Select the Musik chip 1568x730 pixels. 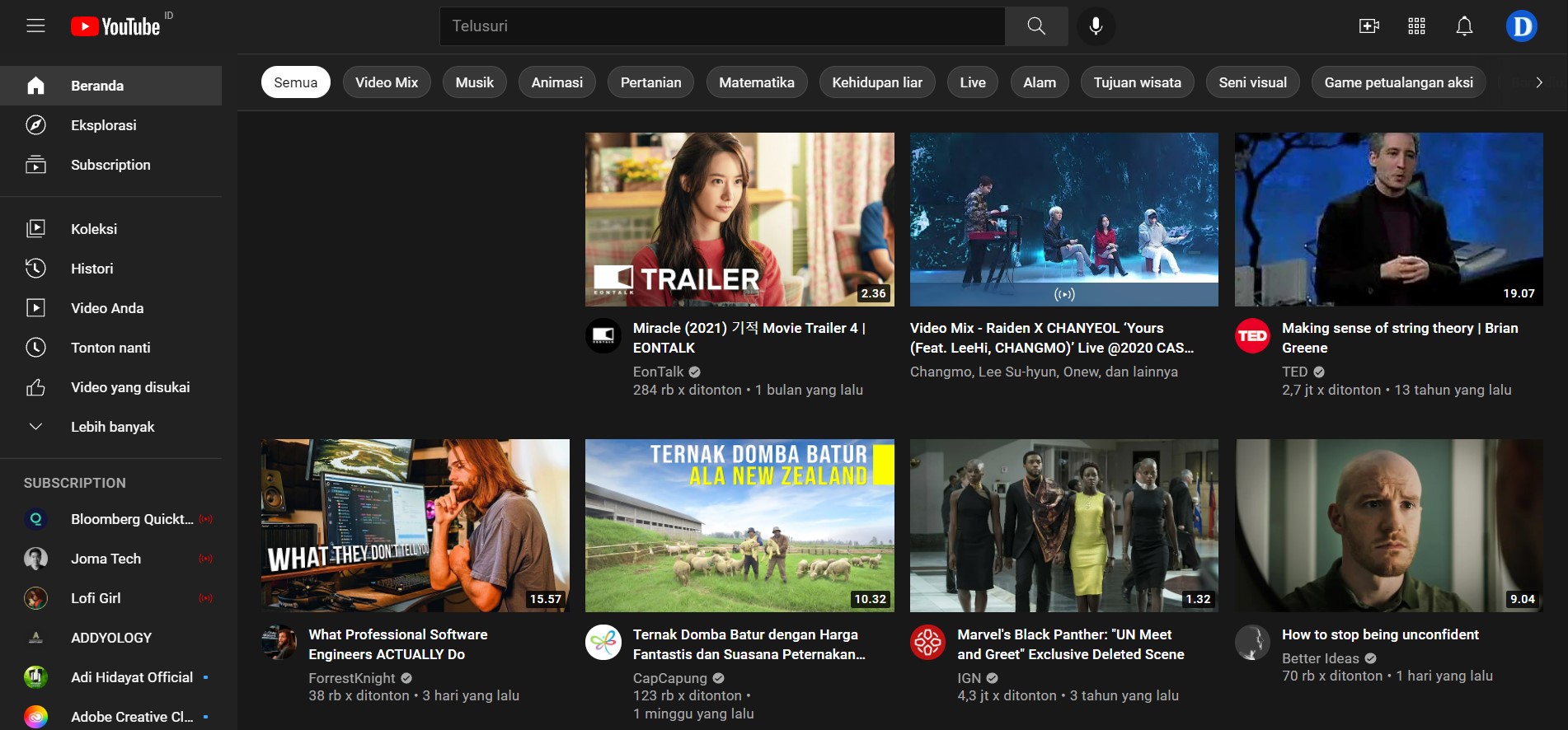(x=475, y=82)
